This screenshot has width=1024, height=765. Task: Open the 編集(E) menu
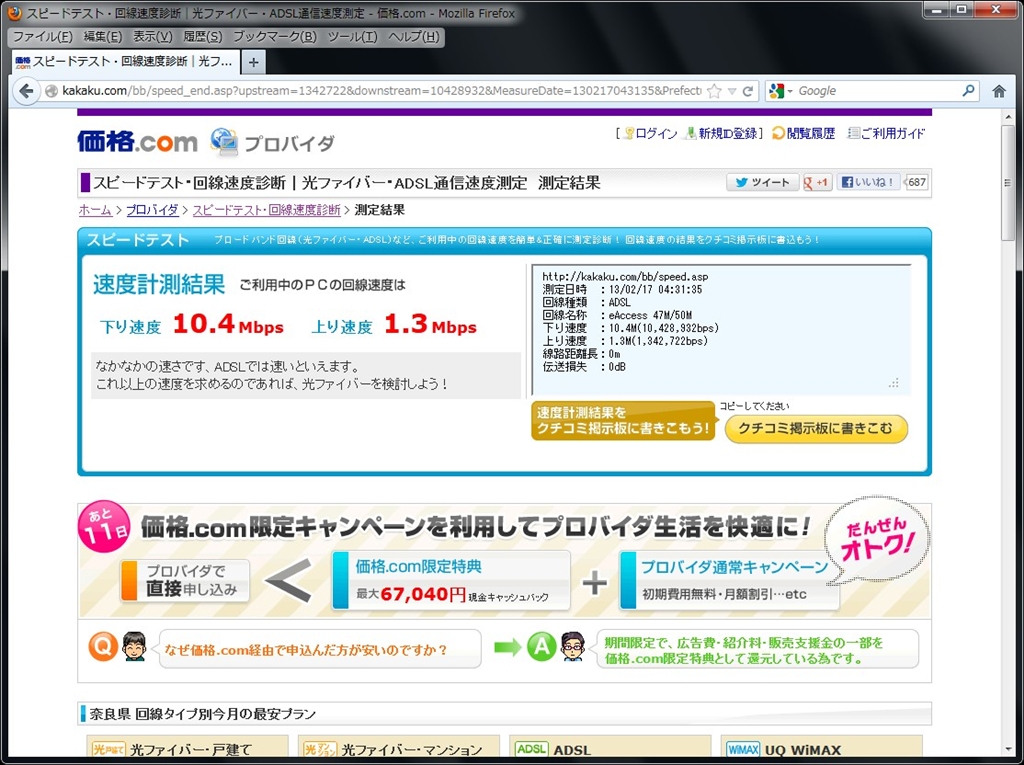103,37
